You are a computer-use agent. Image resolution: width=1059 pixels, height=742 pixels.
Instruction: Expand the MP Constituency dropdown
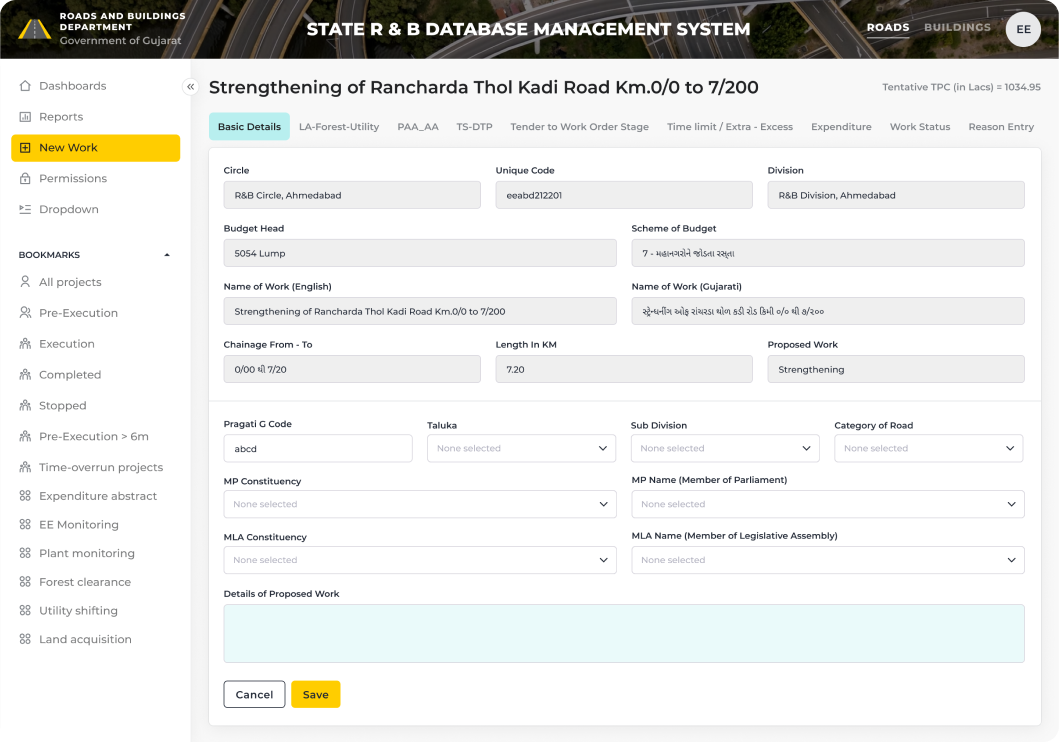420,504
